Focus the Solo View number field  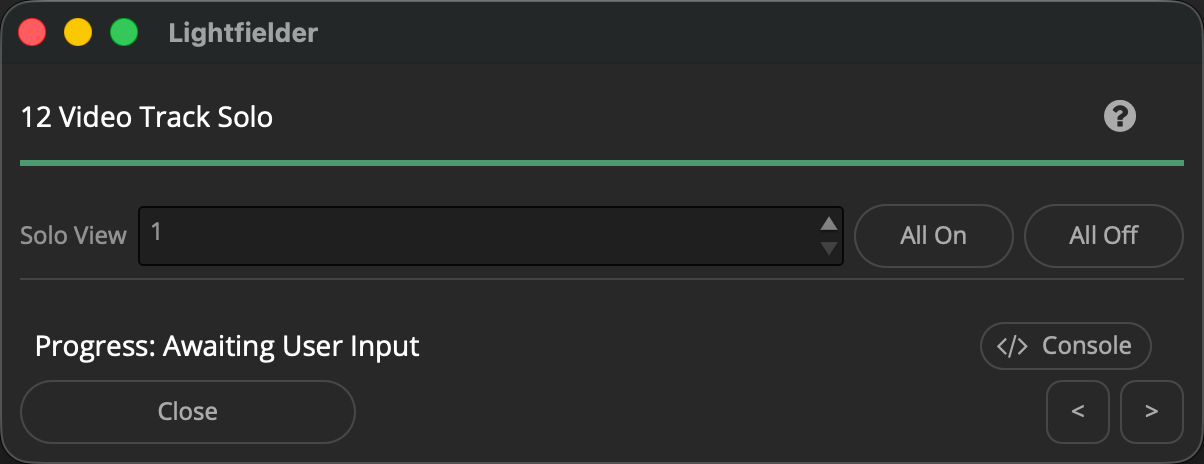tap(491, 236)
